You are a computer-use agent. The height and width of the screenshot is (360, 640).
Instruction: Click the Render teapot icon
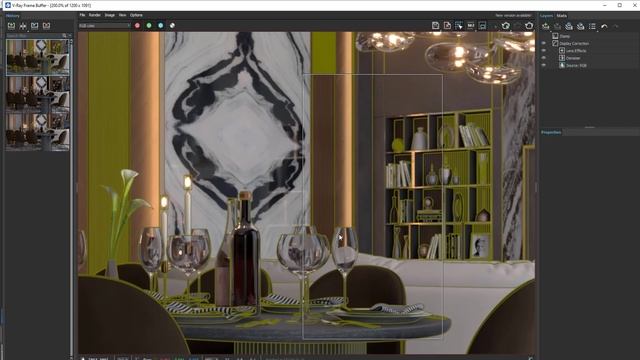click(x=529, y=26)
